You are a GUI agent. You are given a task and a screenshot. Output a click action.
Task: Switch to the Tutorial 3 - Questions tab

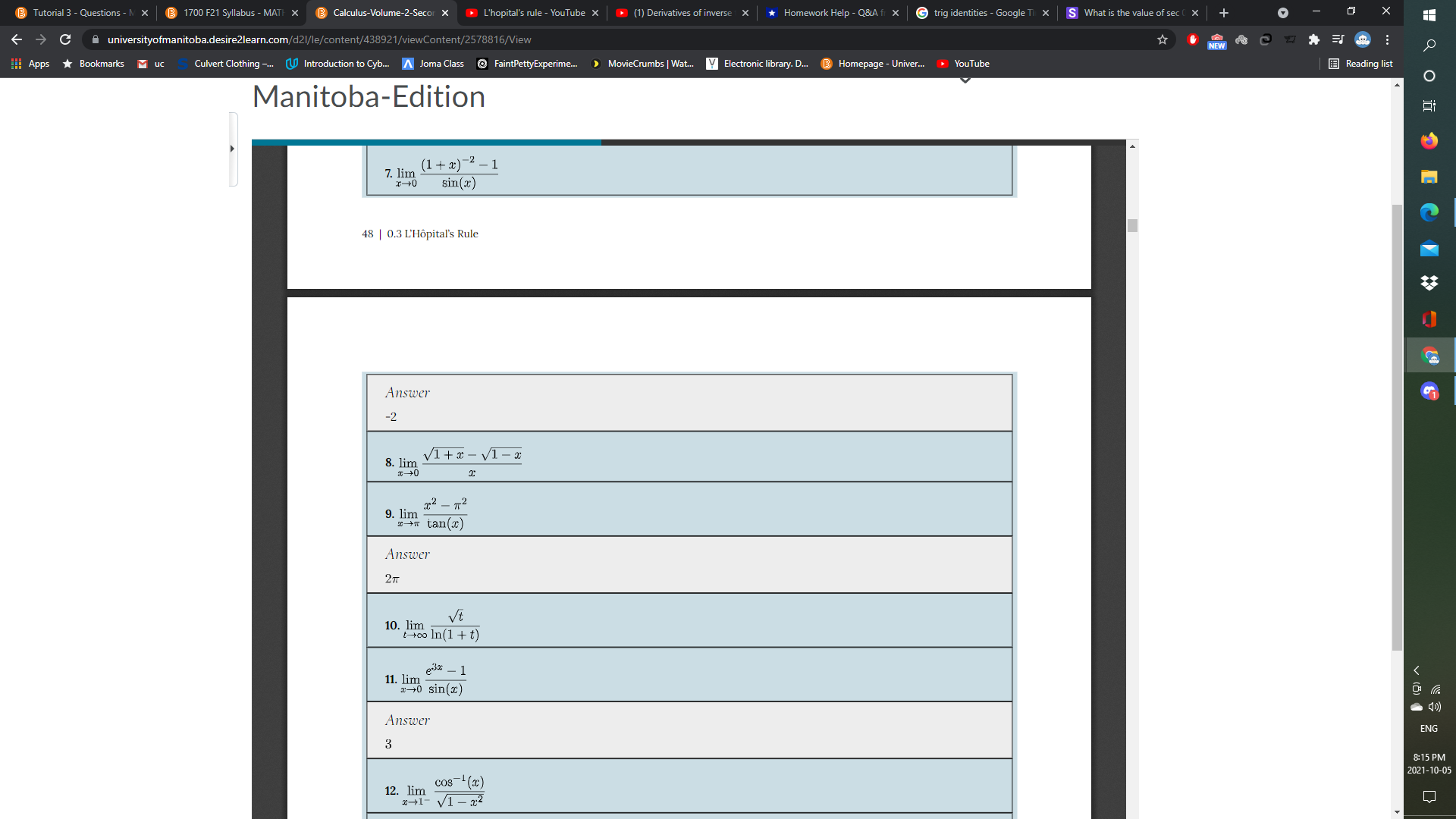pyautogui.click(x=76, y=13)
